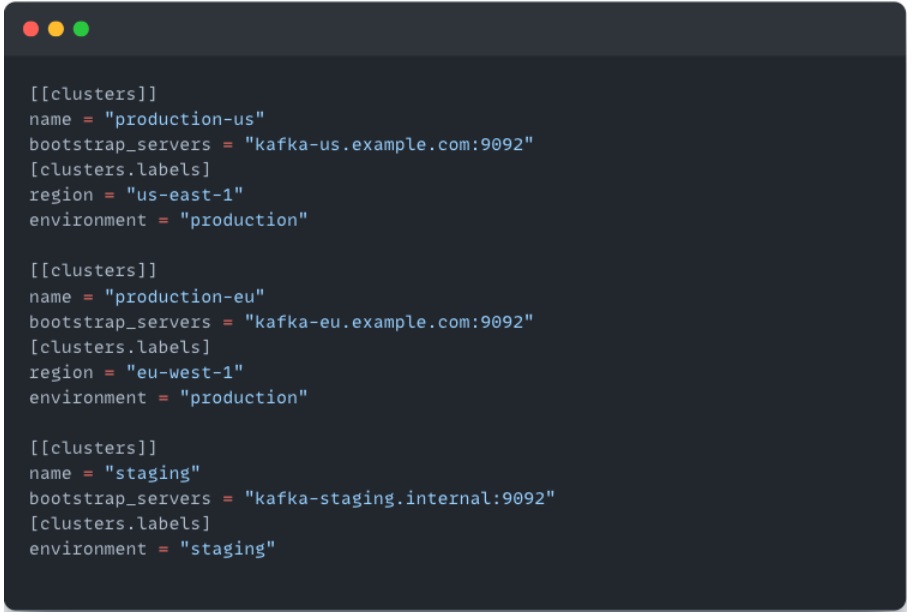Click the region key beside "us-east-1"
Screen dimensions: 914x616
61,195
